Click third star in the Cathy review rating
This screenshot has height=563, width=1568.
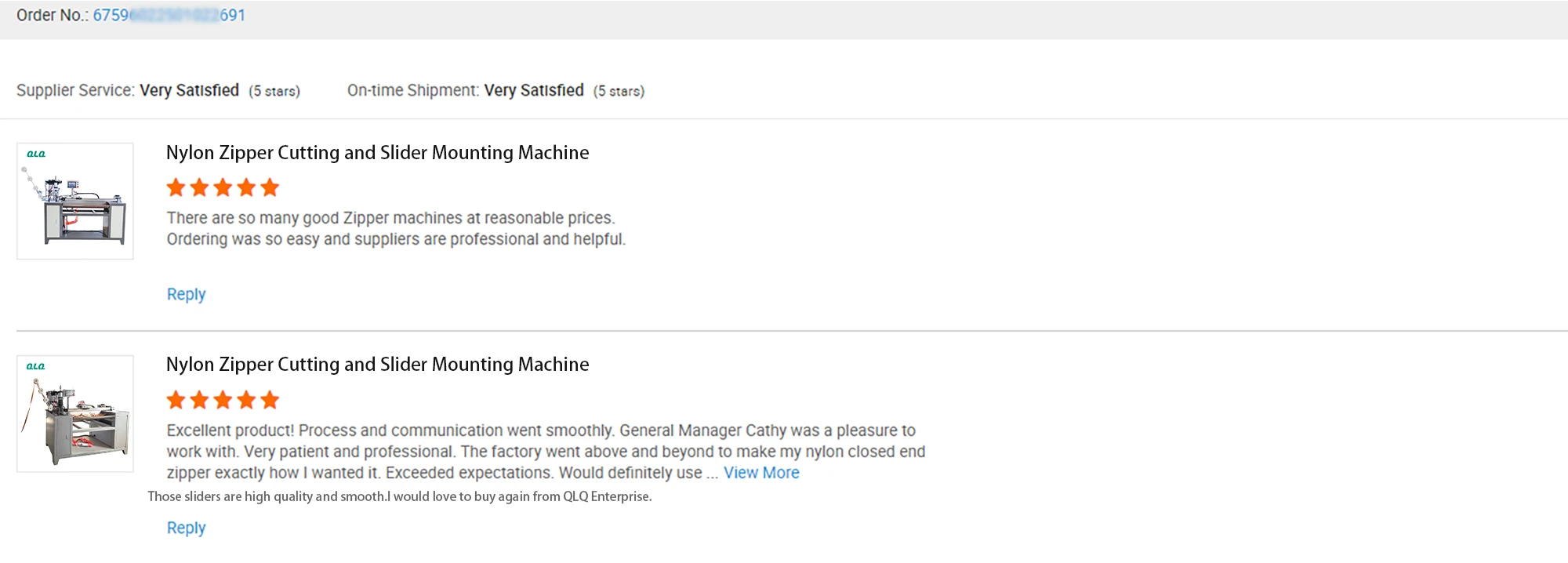tap(223, 400)
